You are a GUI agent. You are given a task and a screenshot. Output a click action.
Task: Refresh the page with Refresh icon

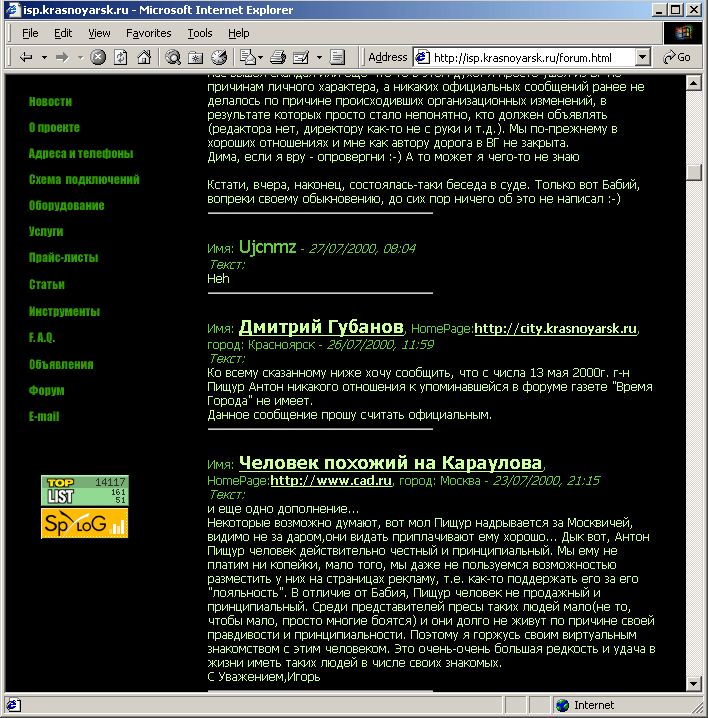pos(120,57)
